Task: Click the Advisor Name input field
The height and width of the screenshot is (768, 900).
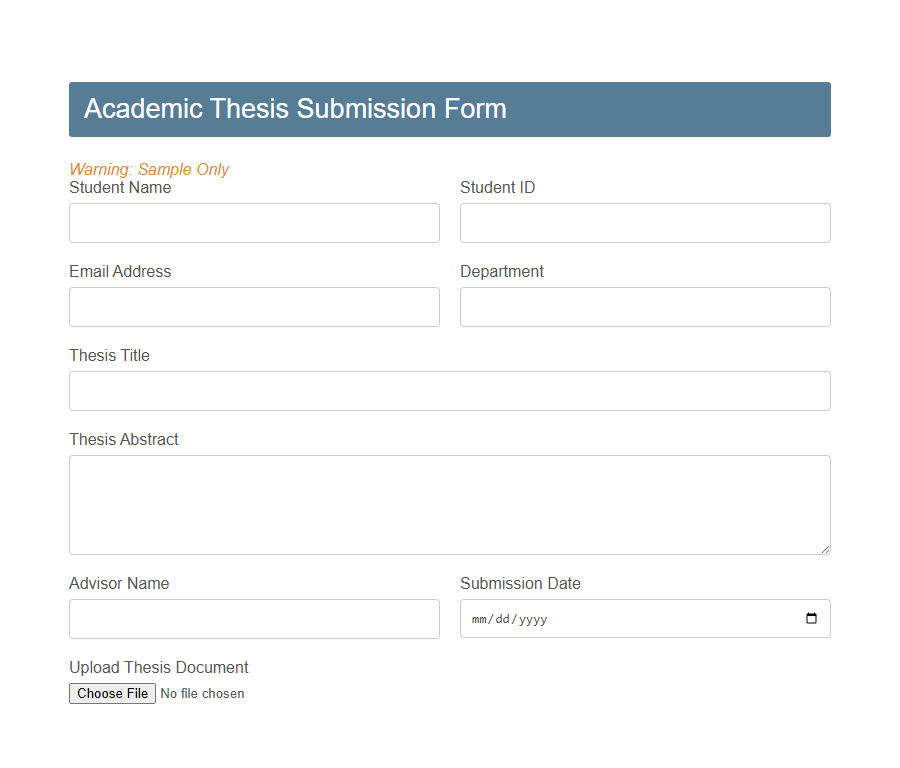Action: click(254, 618)
